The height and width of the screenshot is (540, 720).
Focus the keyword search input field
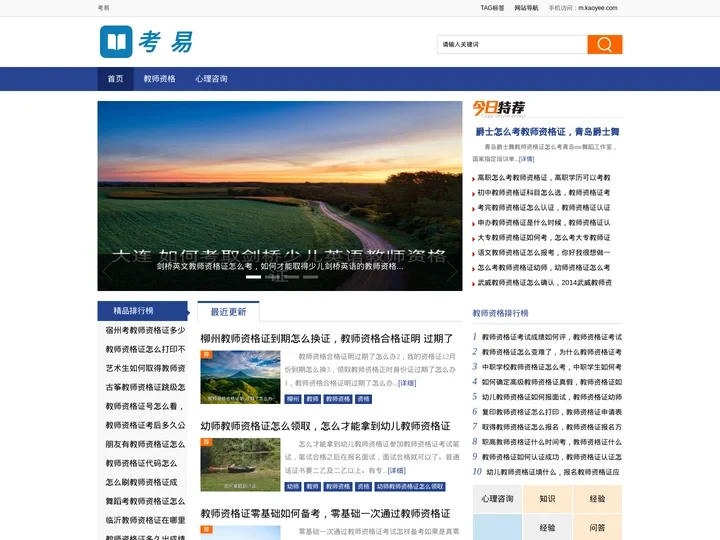click(x=512, y=45)
